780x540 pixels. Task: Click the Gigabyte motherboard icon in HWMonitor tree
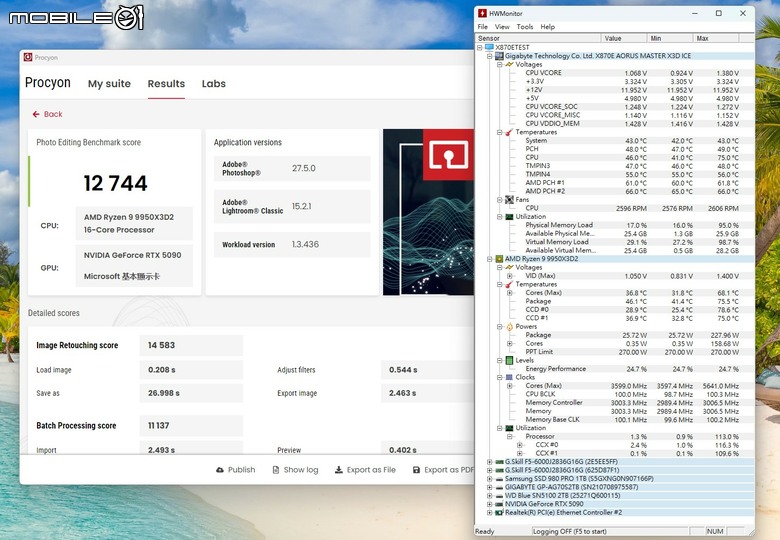click(x=499, y=56)
